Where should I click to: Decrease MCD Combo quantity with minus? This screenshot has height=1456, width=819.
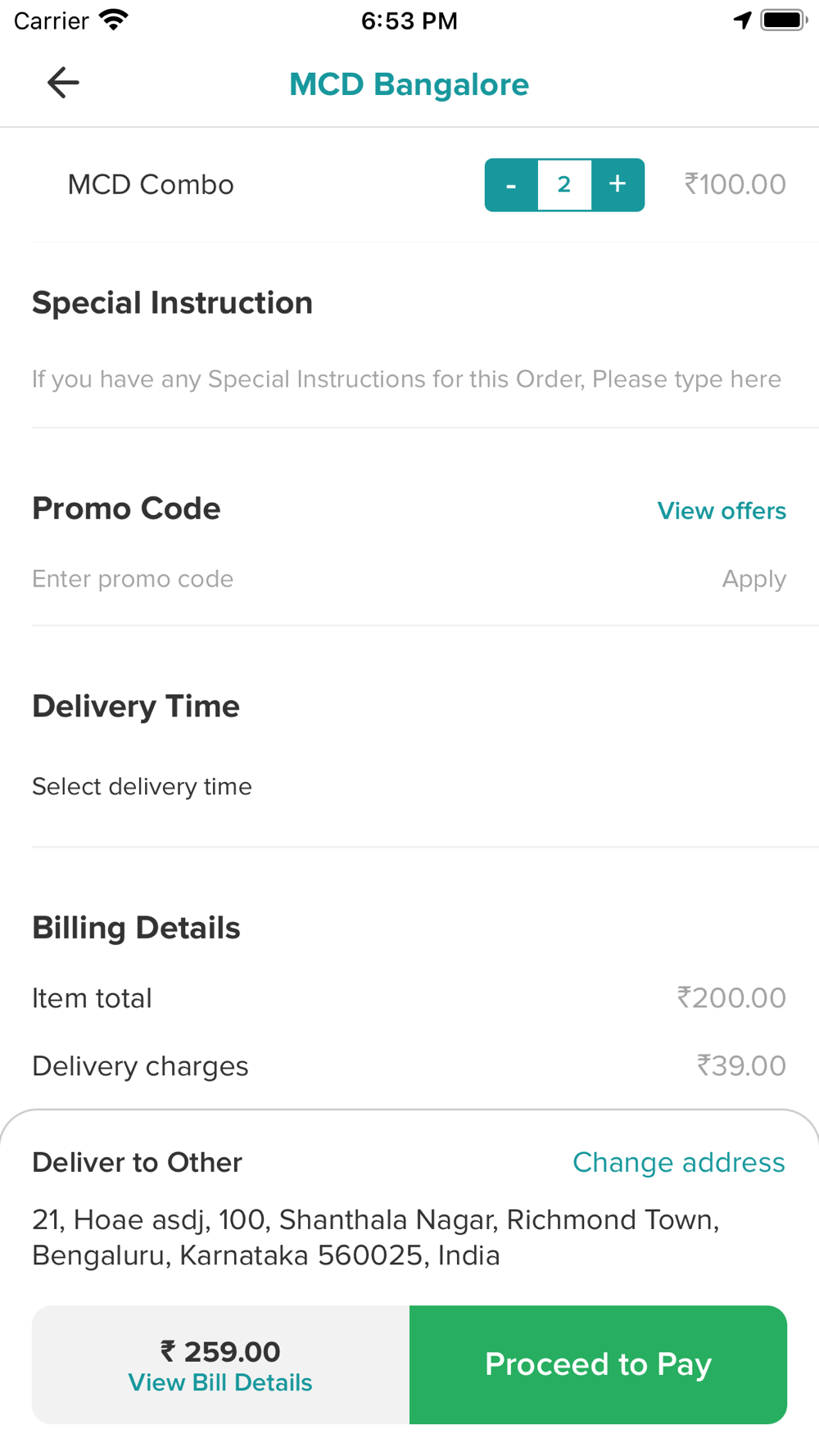point(511,185)
